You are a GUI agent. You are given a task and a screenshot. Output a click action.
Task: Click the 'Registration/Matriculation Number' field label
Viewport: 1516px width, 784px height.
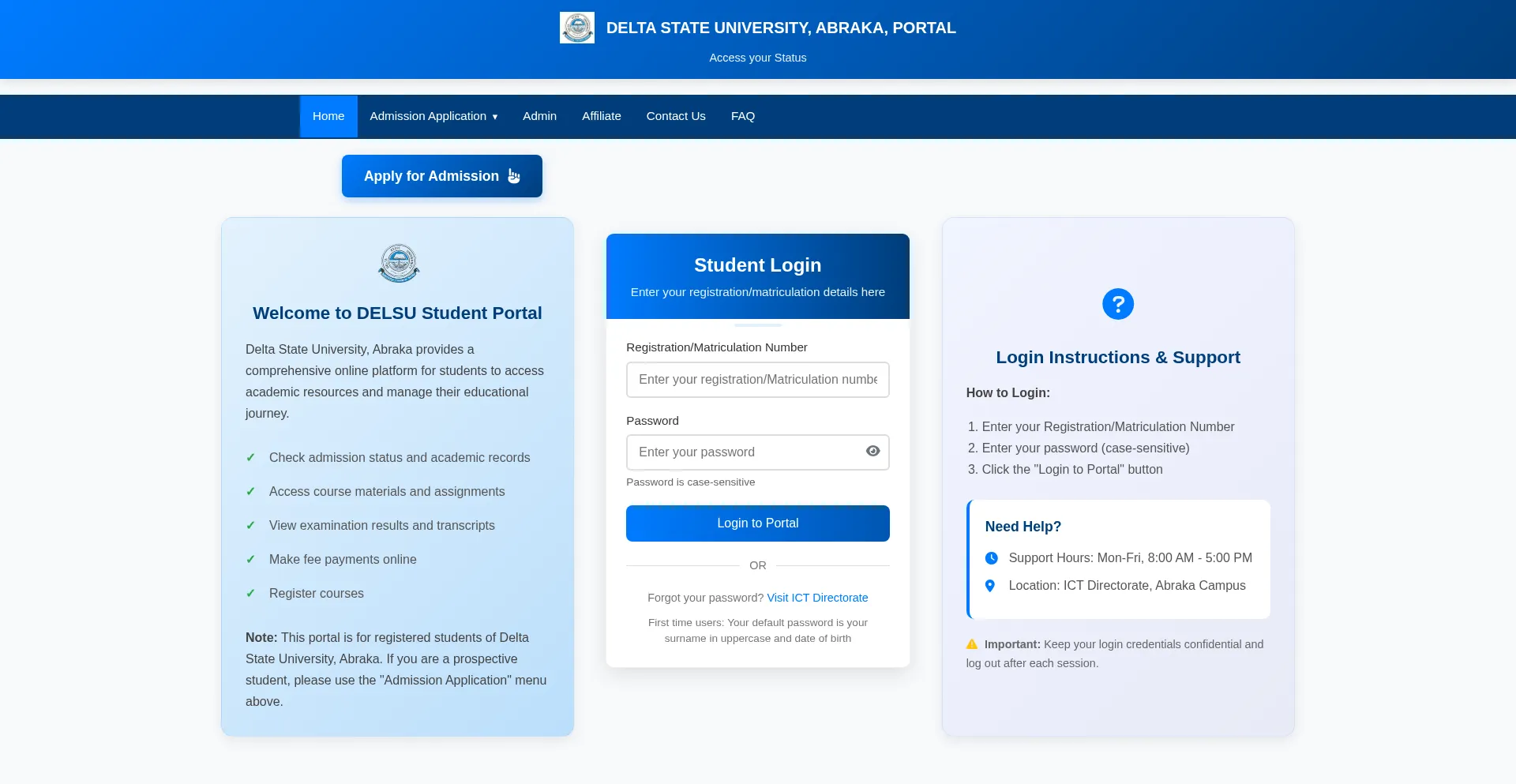pos(717,347)
